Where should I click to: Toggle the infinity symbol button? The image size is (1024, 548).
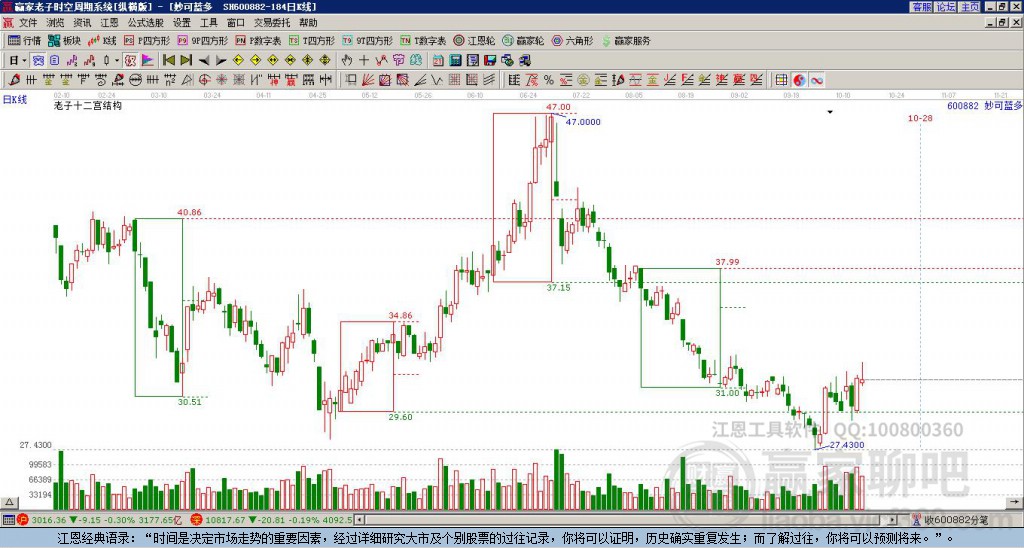point(816,80)
